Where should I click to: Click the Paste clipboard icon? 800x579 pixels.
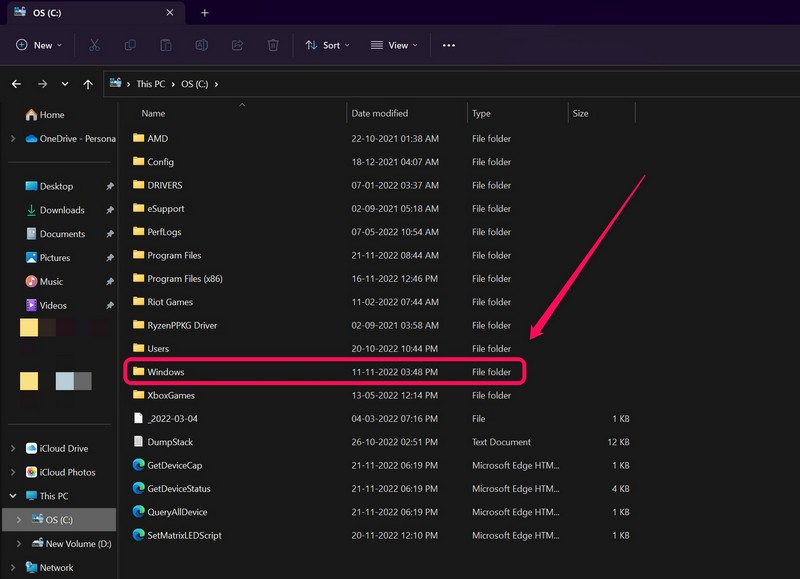point(166,45)
